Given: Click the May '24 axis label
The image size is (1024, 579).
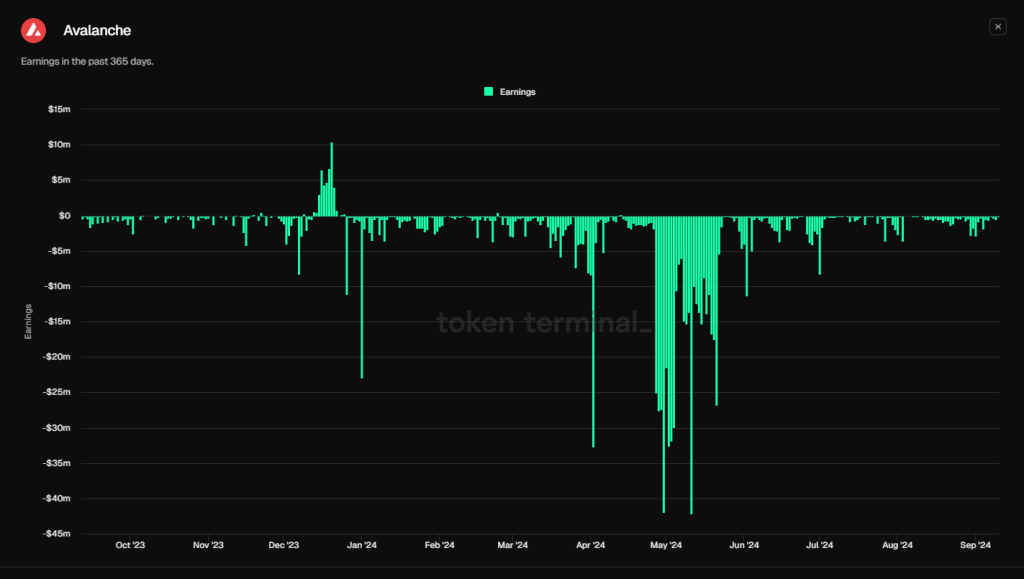Looking at the screenshot, I should coord(666,545).
